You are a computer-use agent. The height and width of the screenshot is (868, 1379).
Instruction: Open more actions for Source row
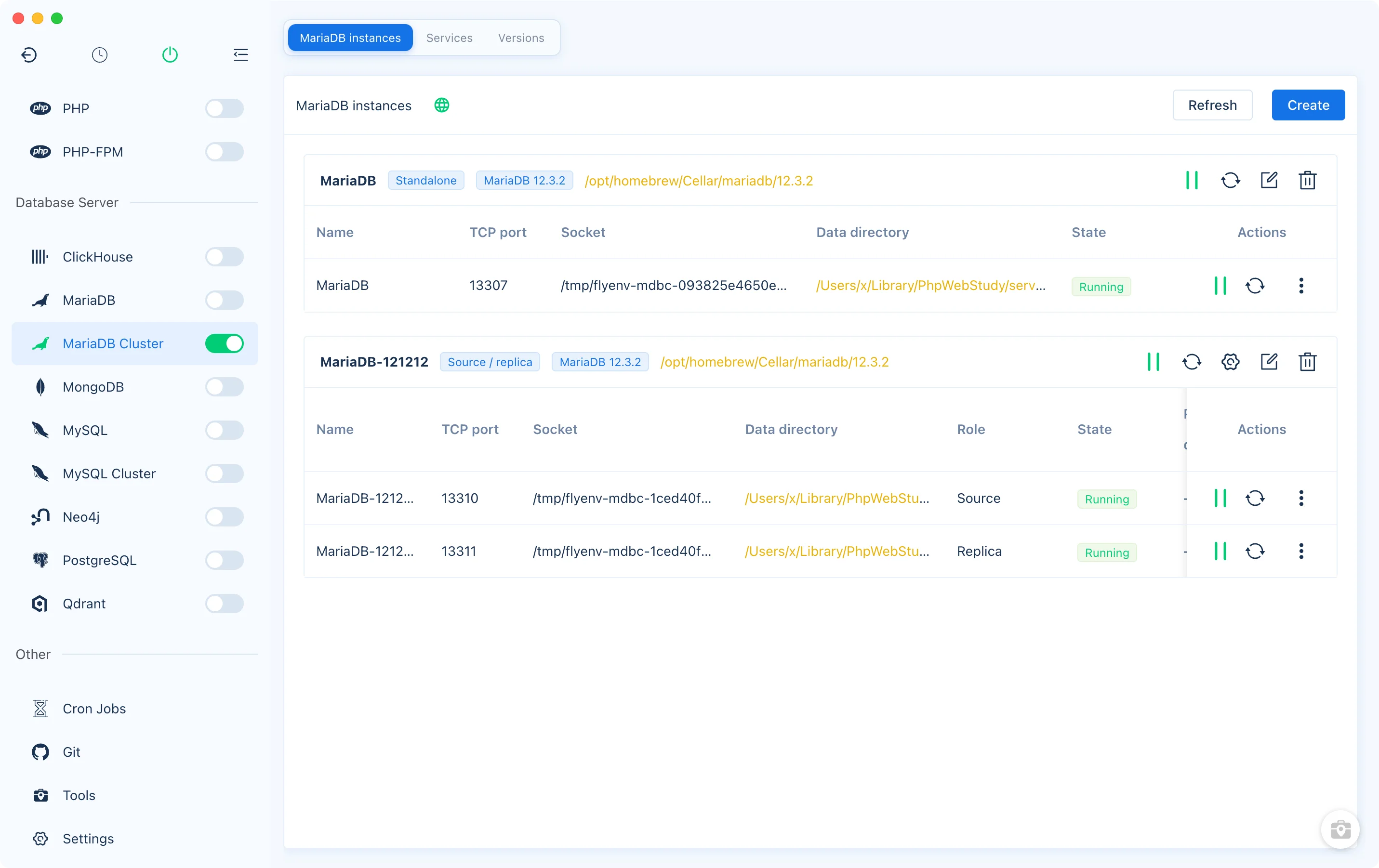(1301, 498)
